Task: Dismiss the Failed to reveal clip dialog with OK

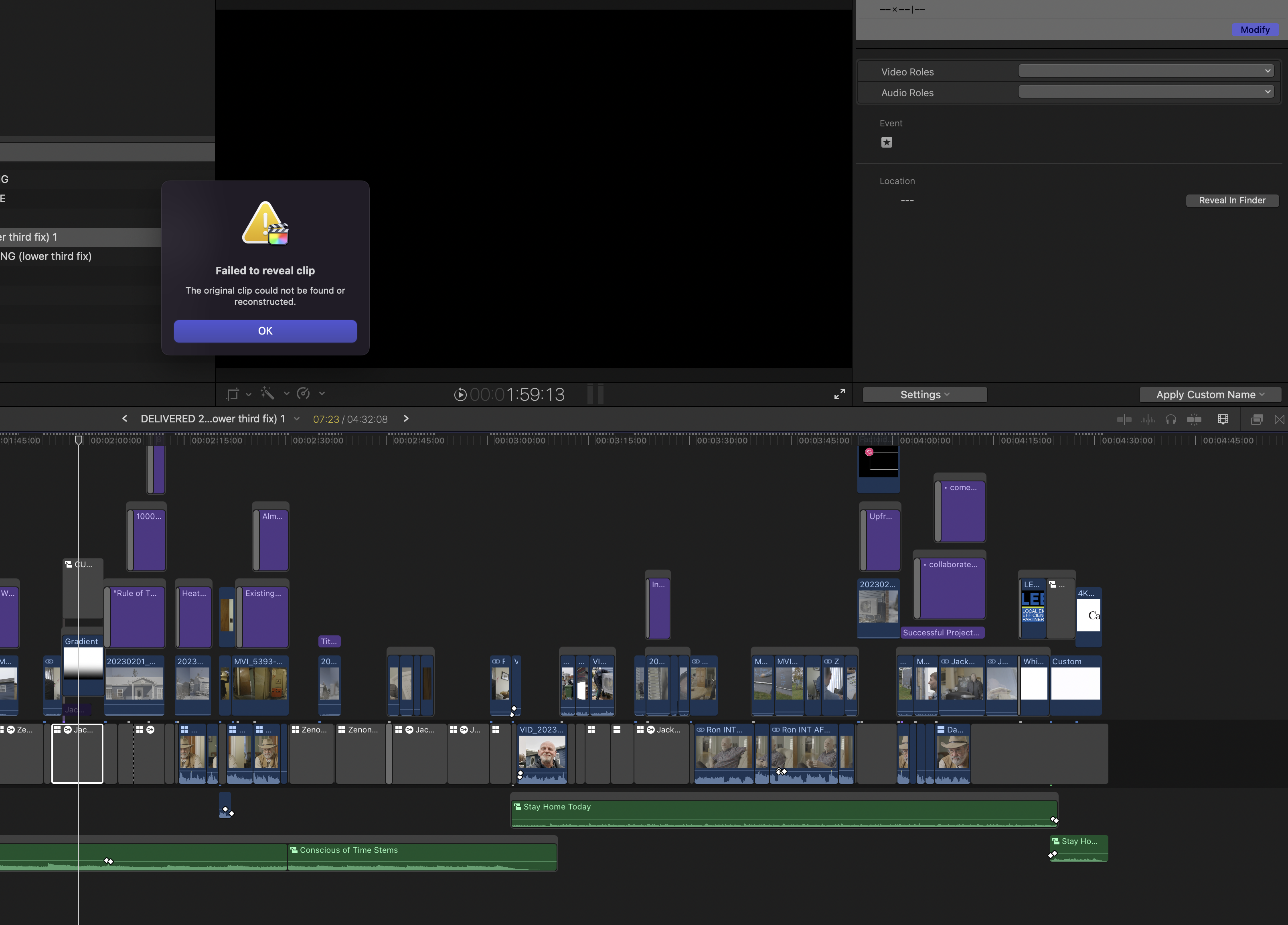Action: coord(265,331)
